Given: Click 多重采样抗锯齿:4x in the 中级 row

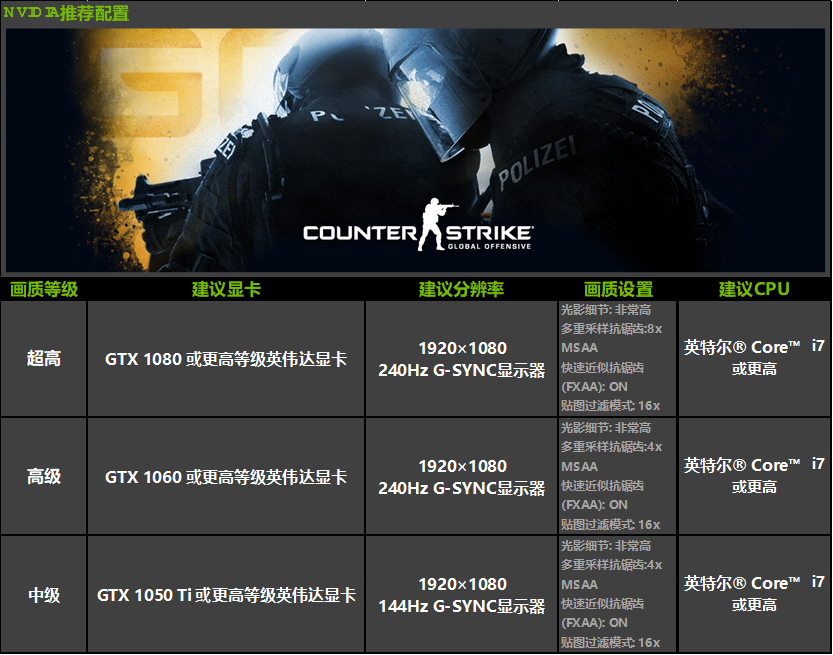Looking at the screenshot, I should [611, 565].
